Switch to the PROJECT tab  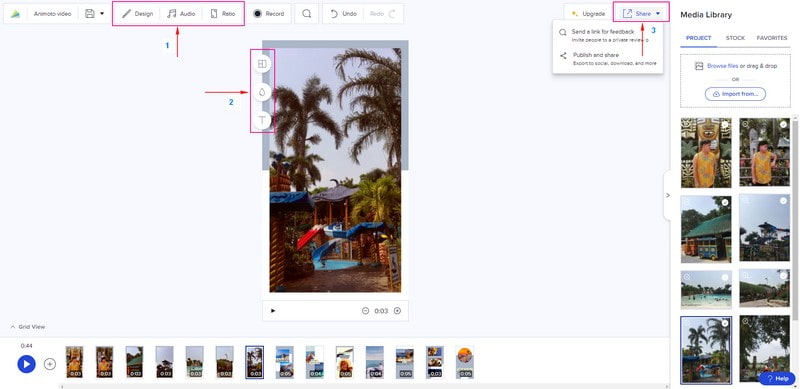pyautogui.click(x=698, y=38)
